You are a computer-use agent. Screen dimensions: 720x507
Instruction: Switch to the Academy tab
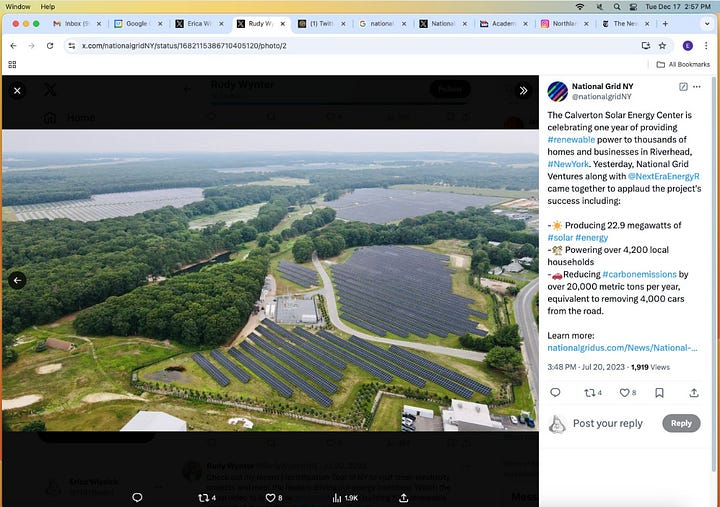click(x=504, y=23)
